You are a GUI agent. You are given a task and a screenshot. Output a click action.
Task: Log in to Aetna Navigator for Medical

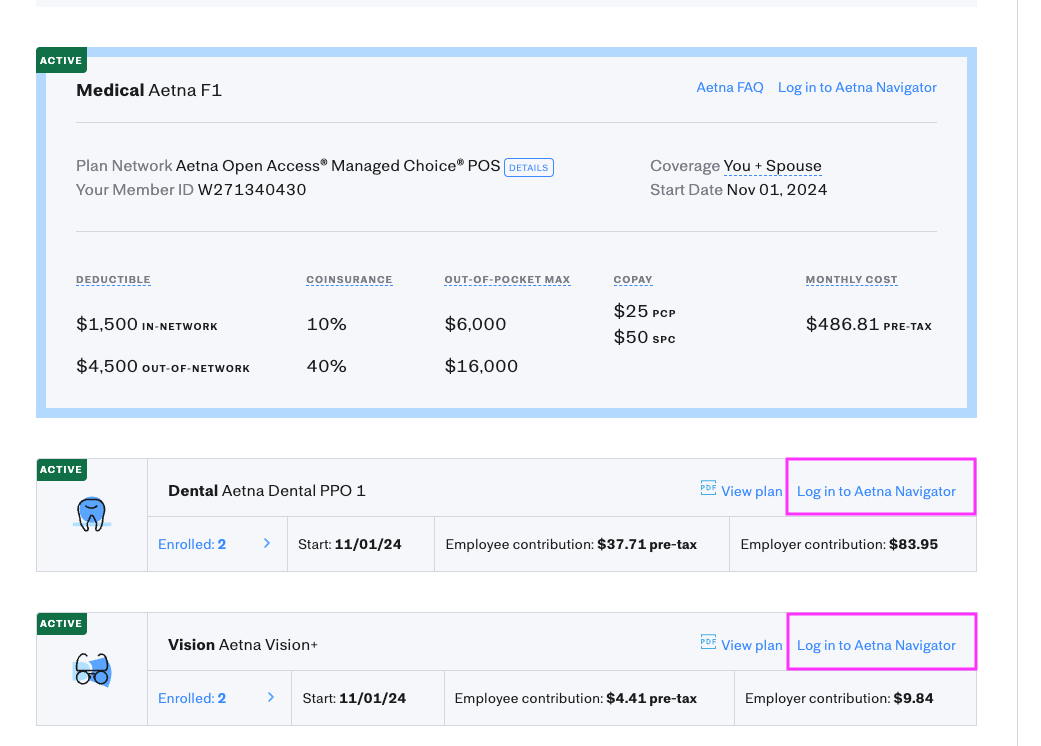(x=857, y=88)
